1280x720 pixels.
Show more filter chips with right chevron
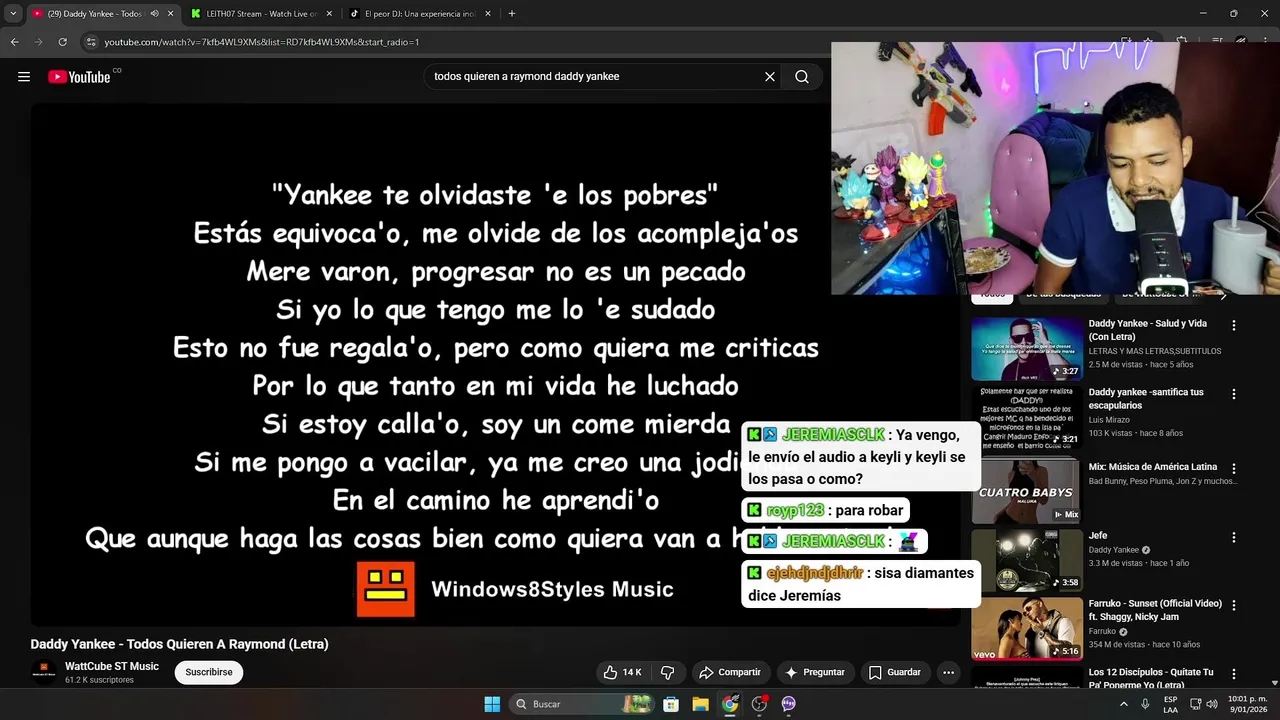pos(1222,296)
